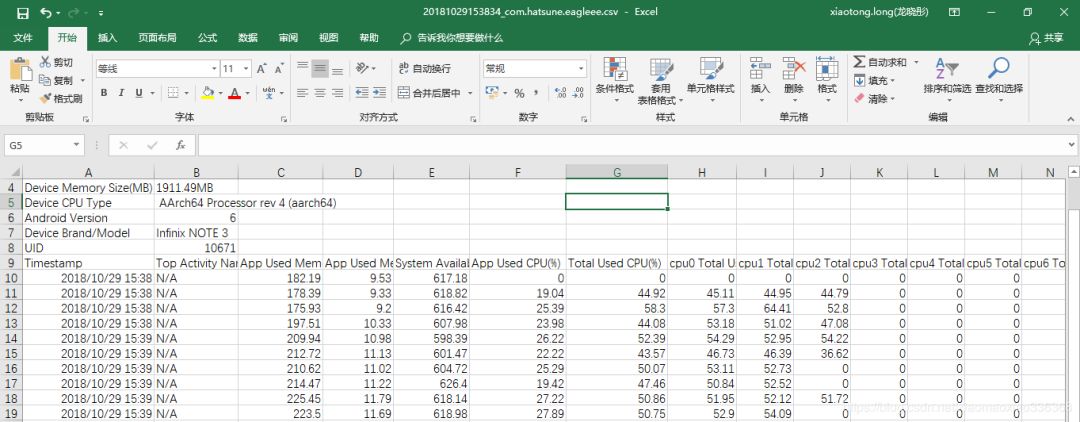This screenshot has width=1080, height=422.
Task: Switch to the Insert (插入) ribbon tab
Action: (x=107, y=38)
